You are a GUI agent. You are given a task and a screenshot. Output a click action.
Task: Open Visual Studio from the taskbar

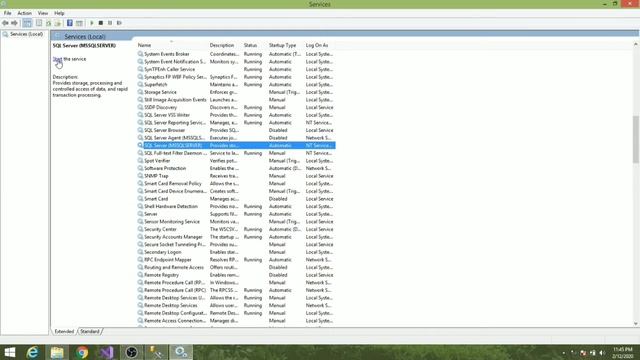pyautogui.click(x=107, y=352)
